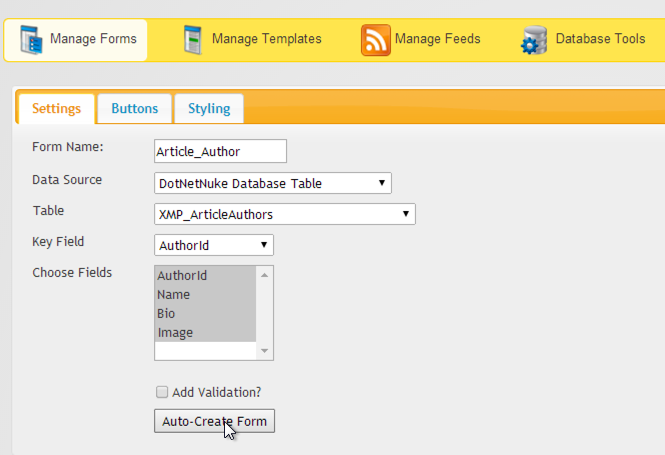665x455 pixels.
Task: Open the Database Tools gear icon
Action: tap(534, 40)
